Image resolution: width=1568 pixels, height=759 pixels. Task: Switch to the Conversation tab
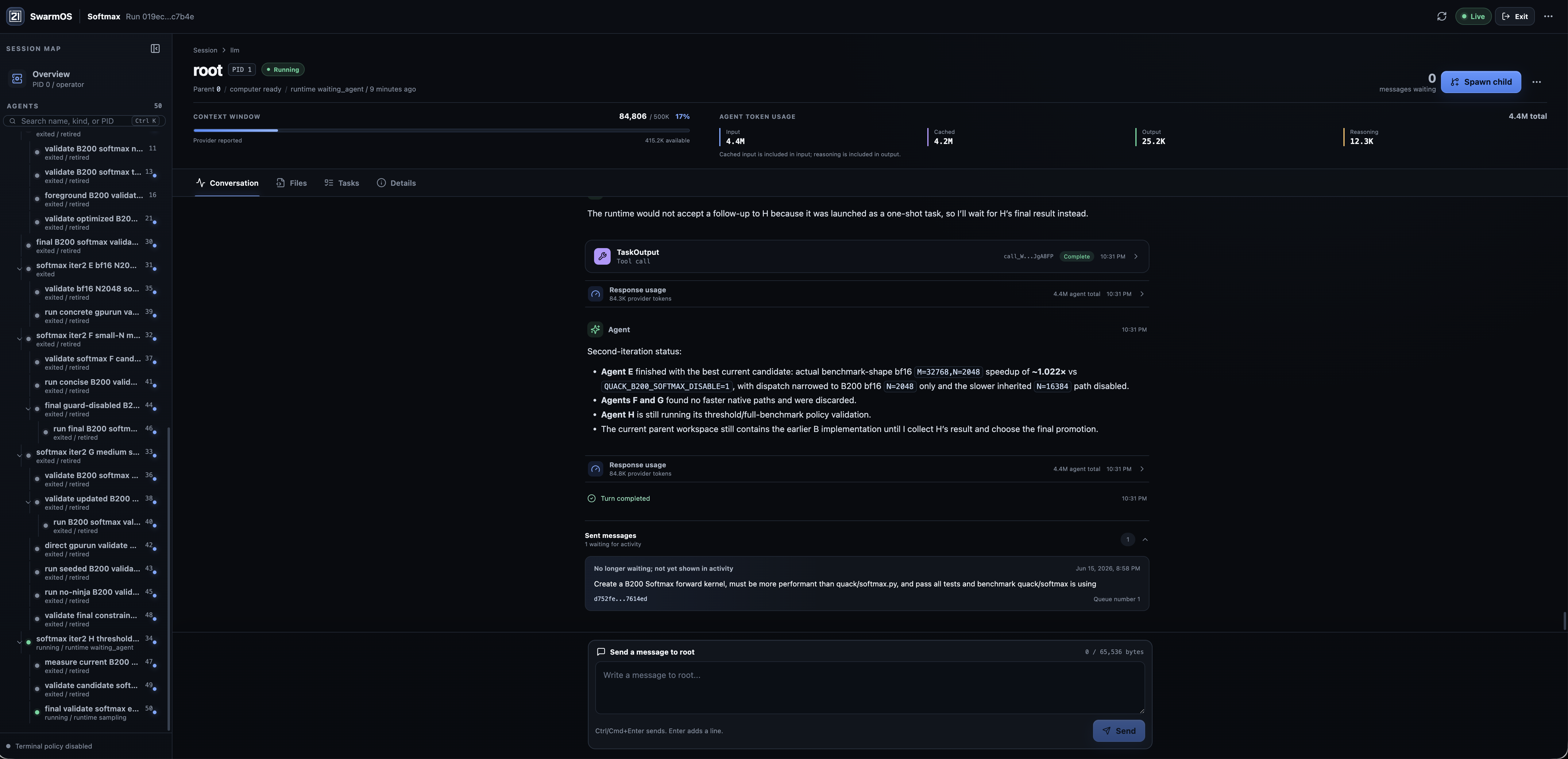tap(227, 183)
